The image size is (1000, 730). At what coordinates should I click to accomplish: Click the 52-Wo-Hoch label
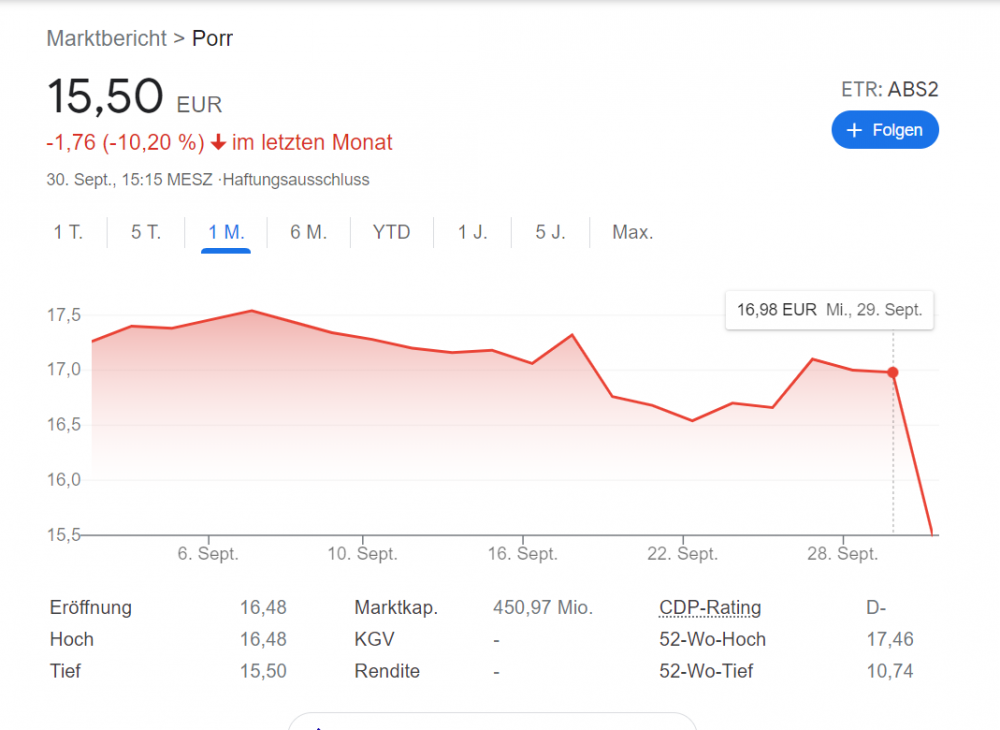712,639
